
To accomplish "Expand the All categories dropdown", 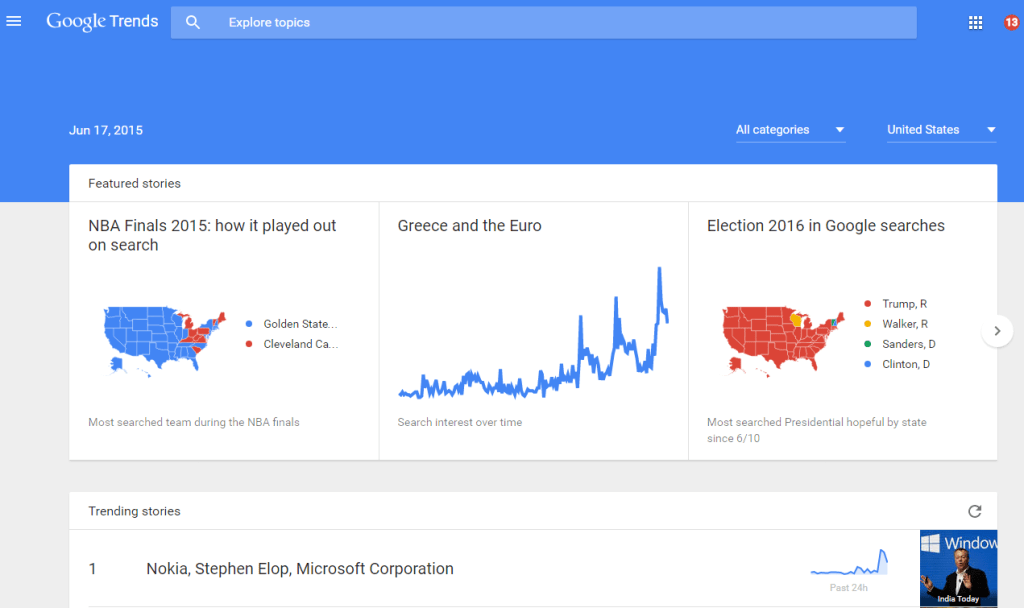I will 790,130.
